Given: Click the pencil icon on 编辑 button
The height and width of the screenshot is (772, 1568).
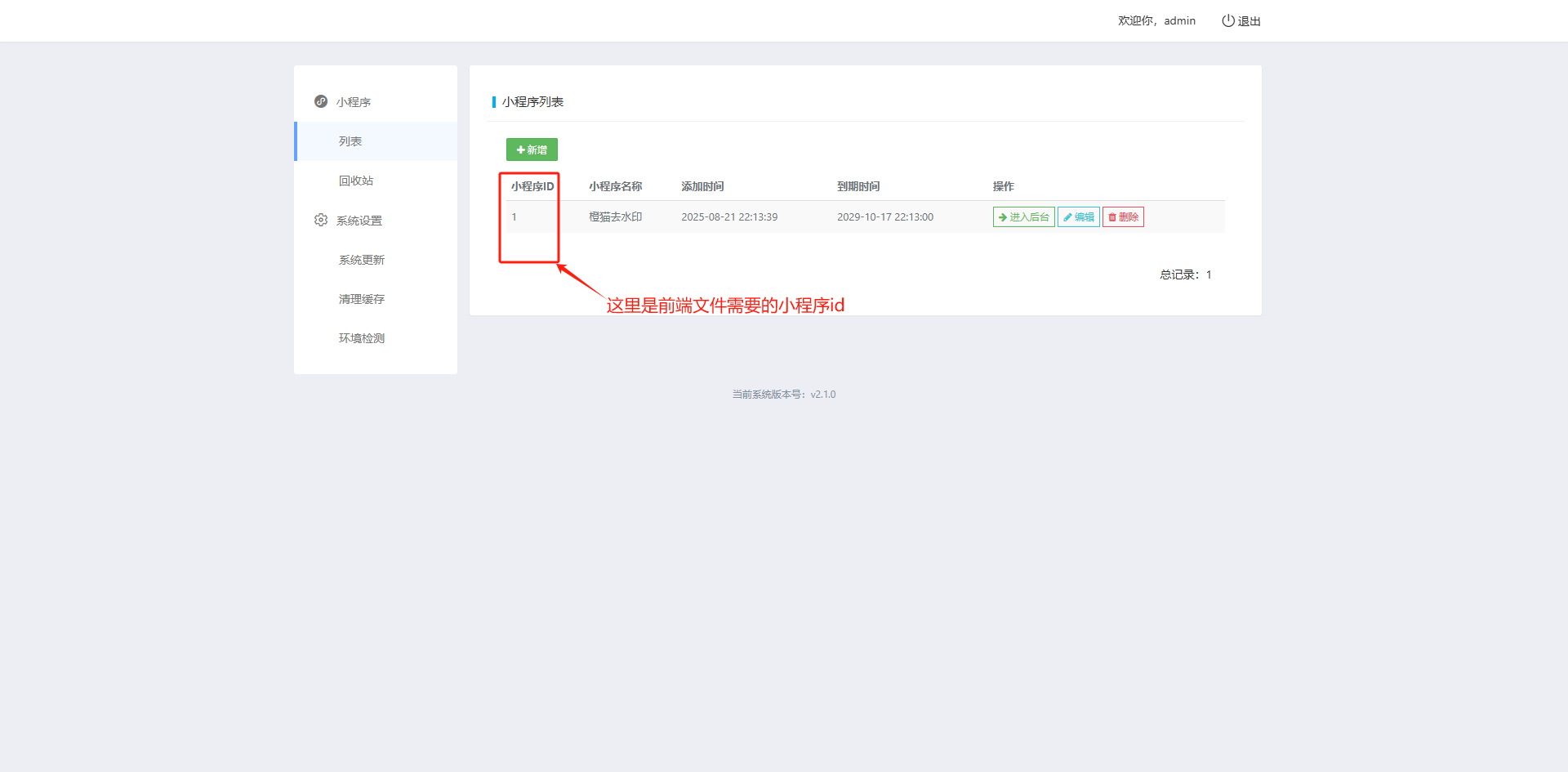Looking at the screenshot, I should [x=1067, y=217].
